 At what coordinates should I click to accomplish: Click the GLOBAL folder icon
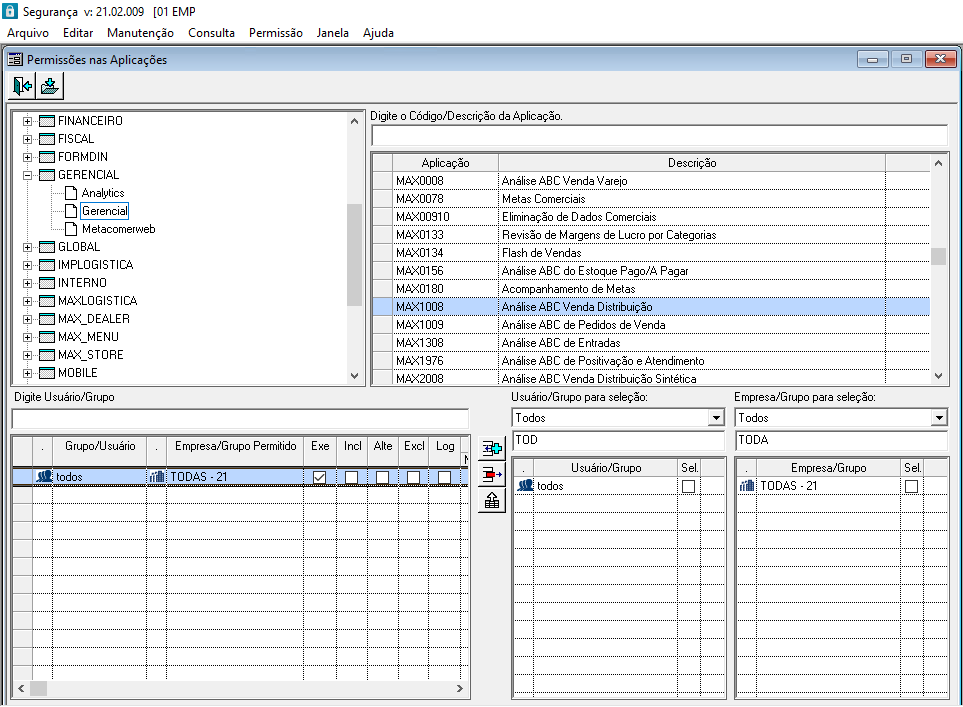click(x=47, y=247)
